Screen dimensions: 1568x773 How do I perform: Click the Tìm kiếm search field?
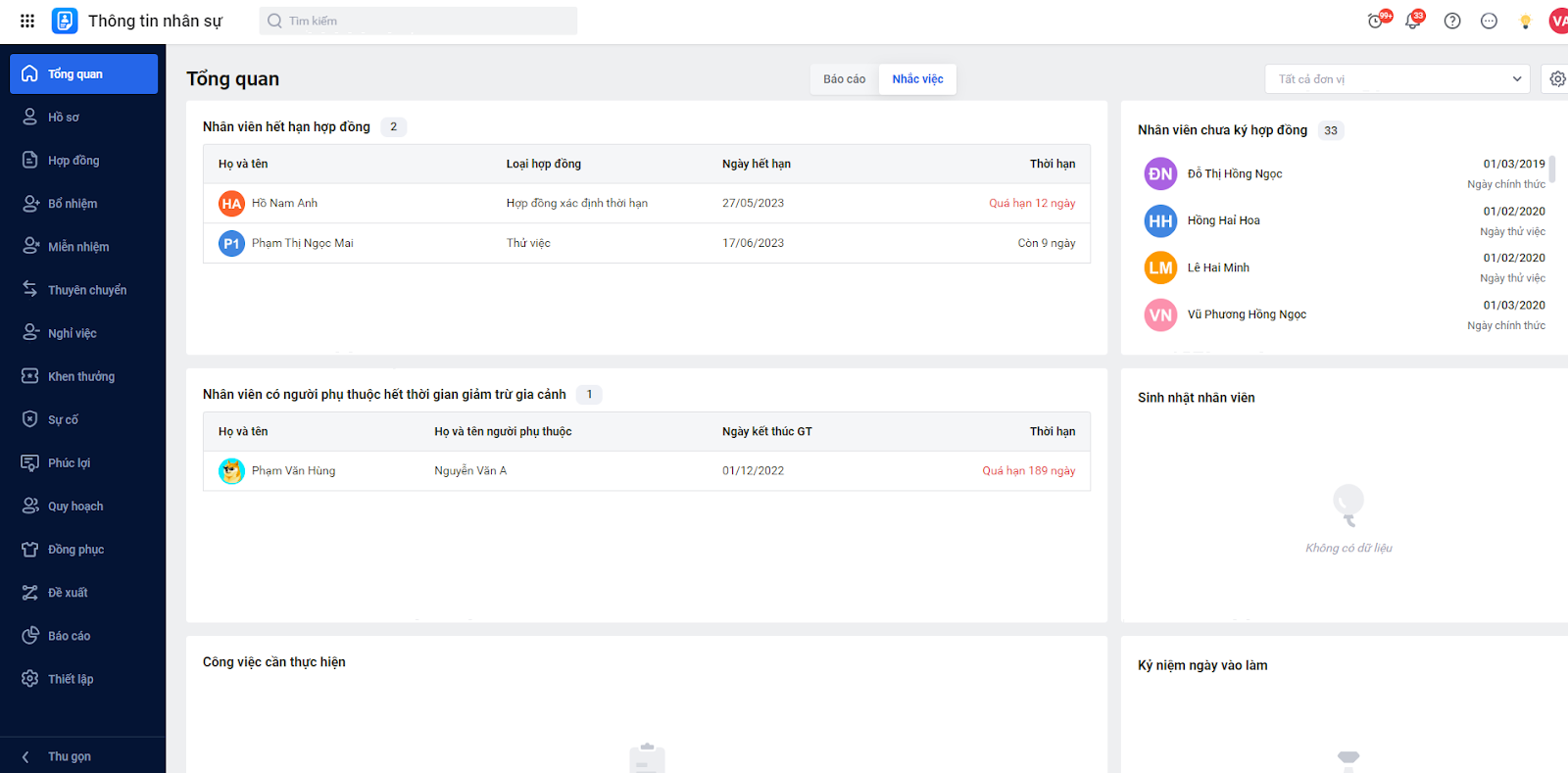coord(418,21)
